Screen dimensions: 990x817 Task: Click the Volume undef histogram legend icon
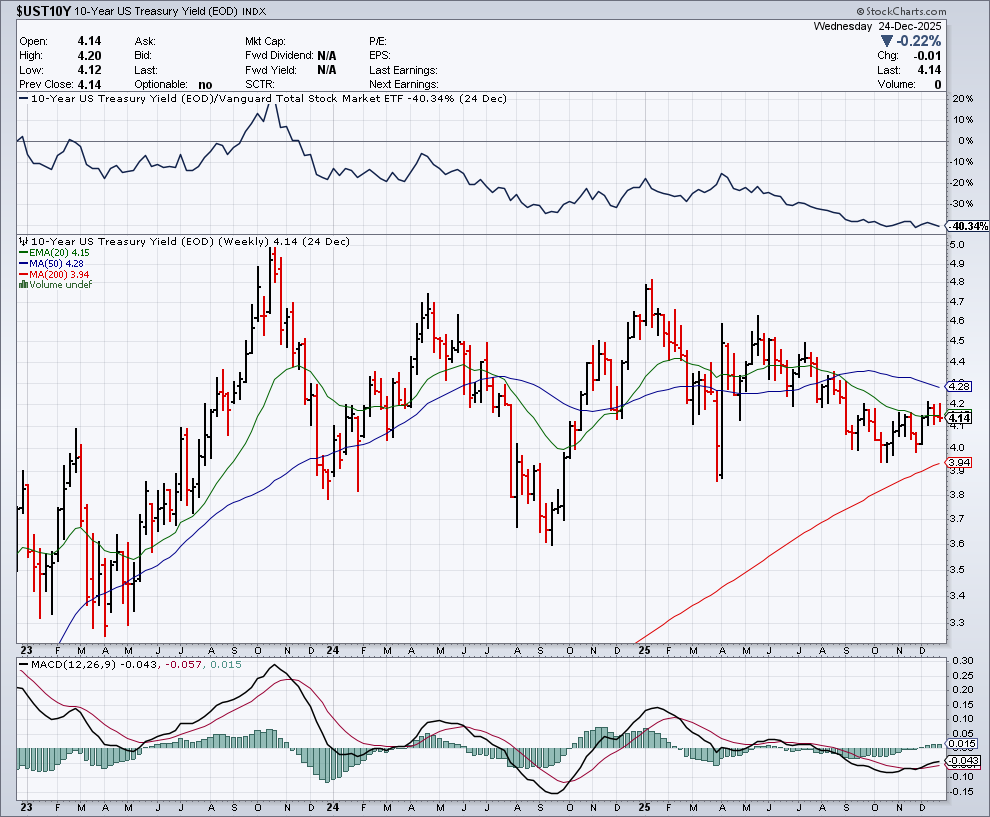[x=25, y=285]
